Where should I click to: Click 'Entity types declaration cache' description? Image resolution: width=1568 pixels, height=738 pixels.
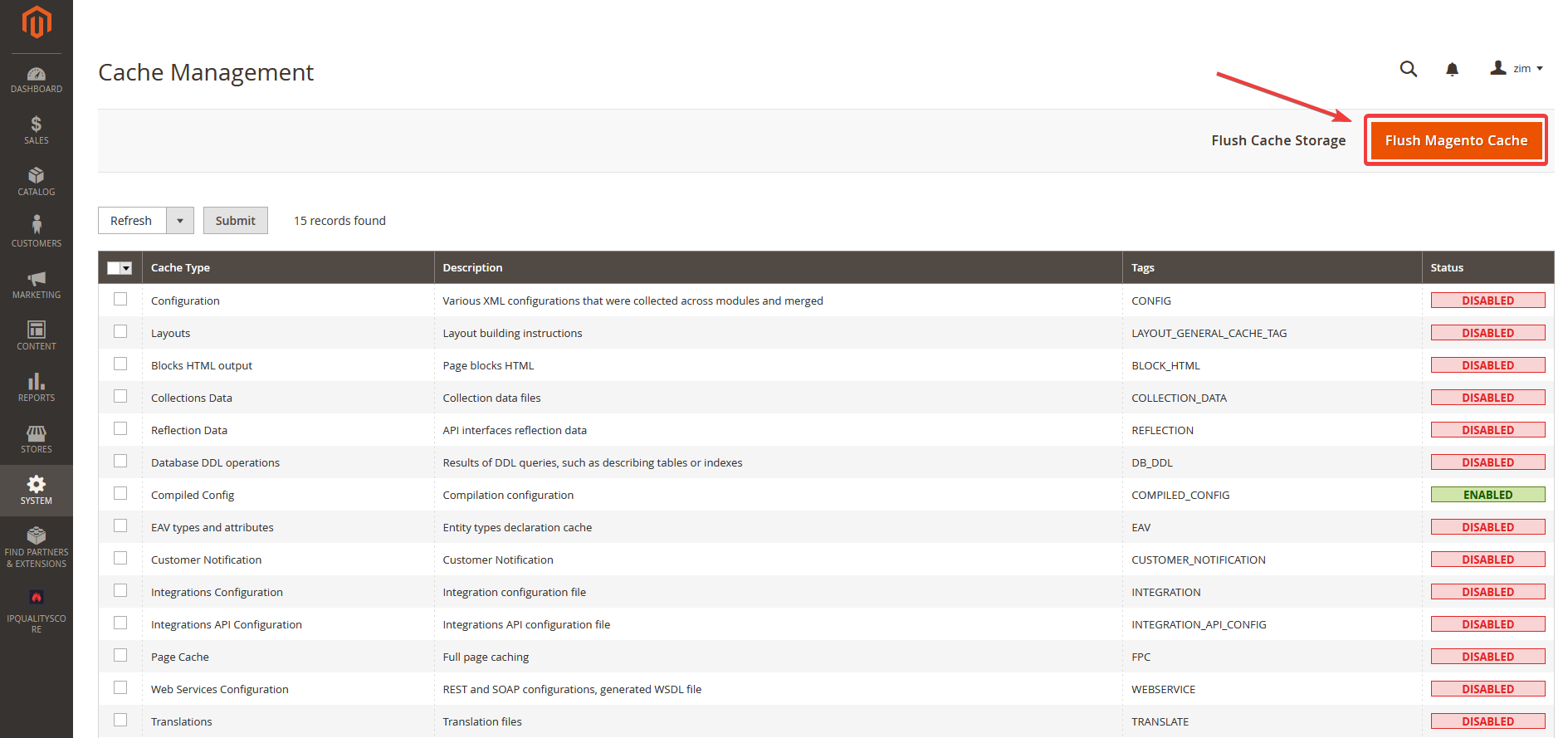pos(517,527)
